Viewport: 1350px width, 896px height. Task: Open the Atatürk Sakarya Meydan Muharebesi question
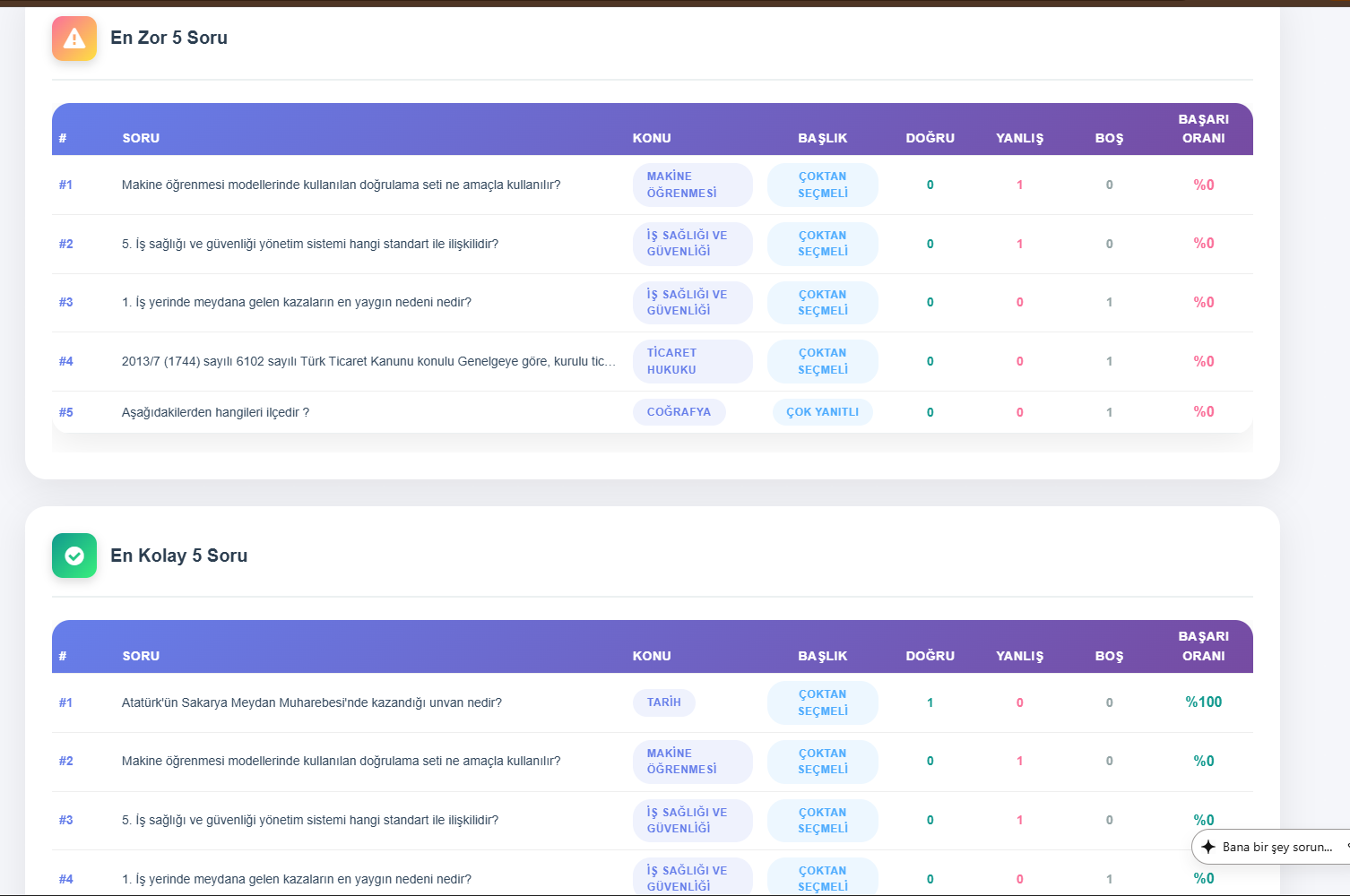point(311,702)
